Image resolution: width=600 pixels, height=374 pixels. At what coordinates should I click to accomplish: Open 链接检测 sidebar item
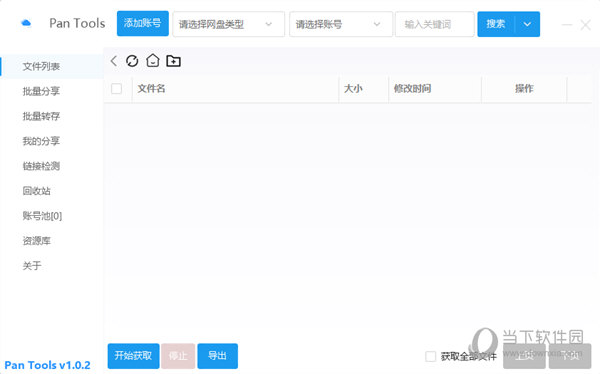[x=41, y=166]
